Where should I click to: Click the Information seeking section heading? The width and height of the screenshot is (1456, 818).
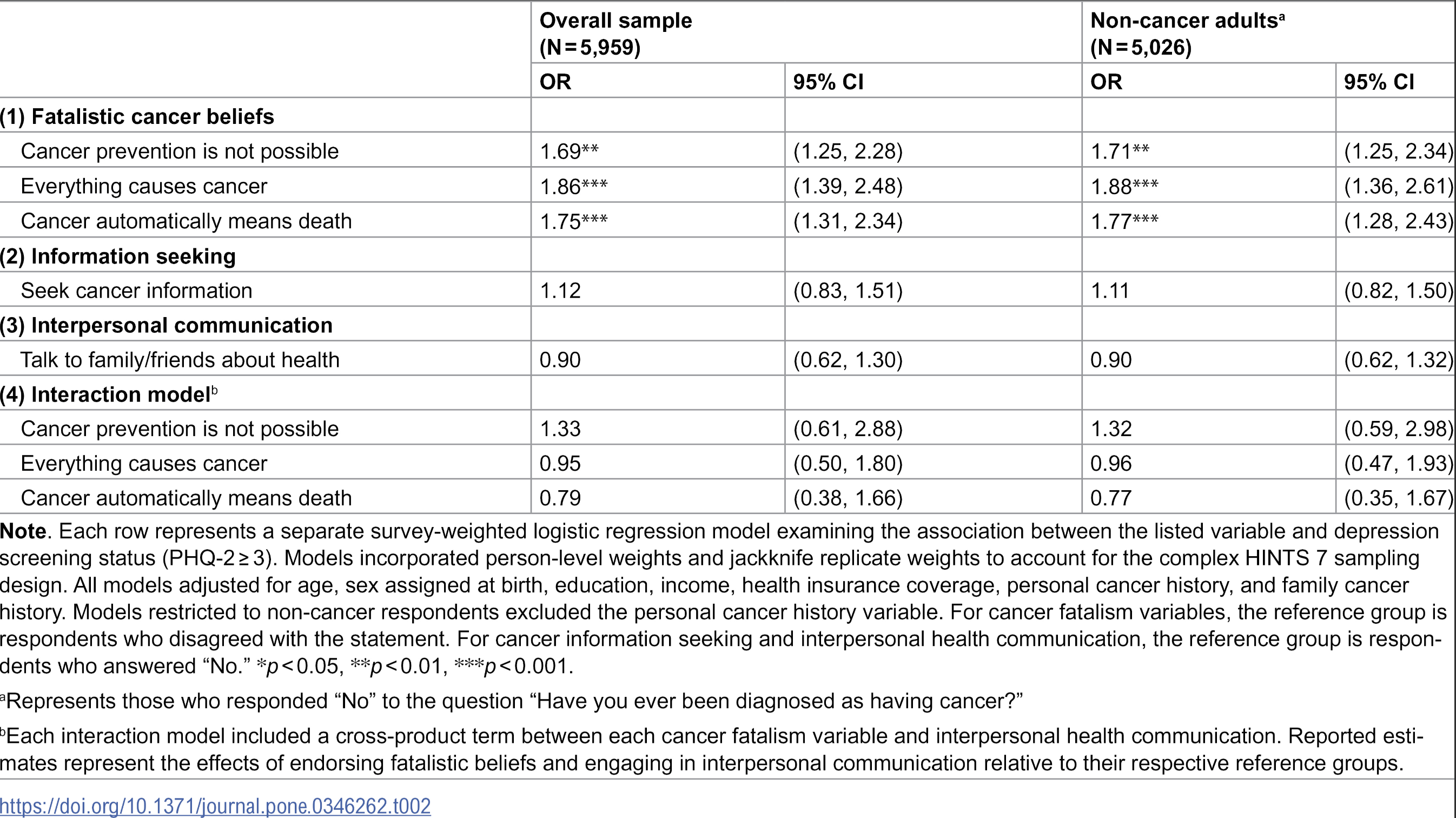pyautogui.click(x=118, y=256)
